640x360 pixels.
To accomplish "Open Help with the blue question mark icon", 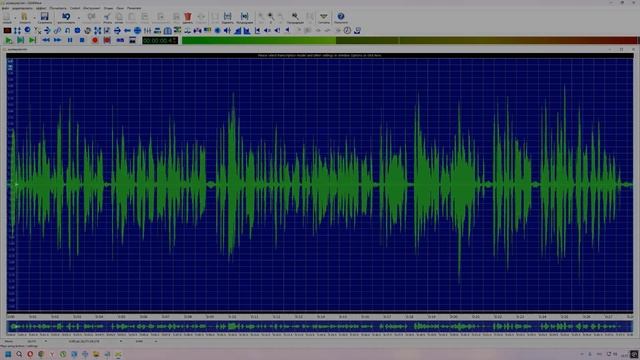I will tap(340, 17).
